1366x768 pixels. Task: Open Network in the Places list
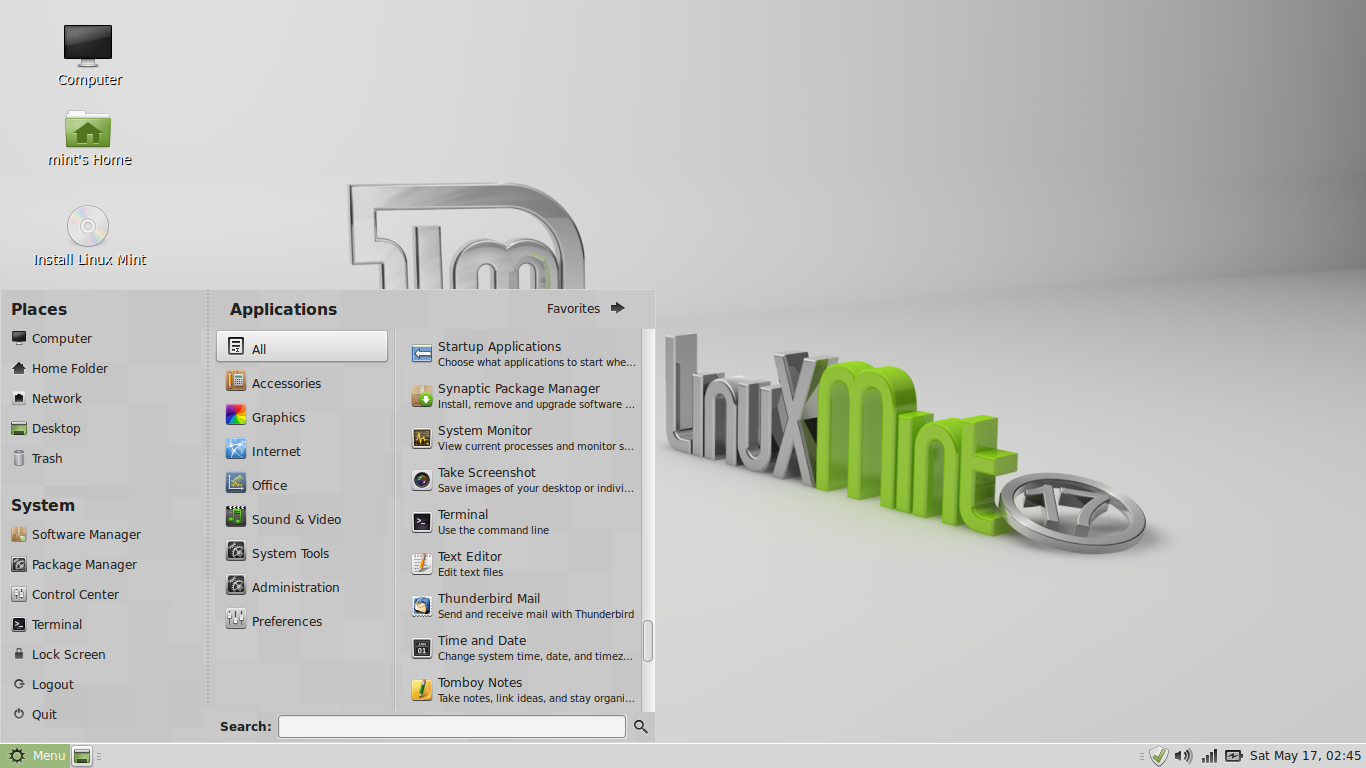pos(46,399)
